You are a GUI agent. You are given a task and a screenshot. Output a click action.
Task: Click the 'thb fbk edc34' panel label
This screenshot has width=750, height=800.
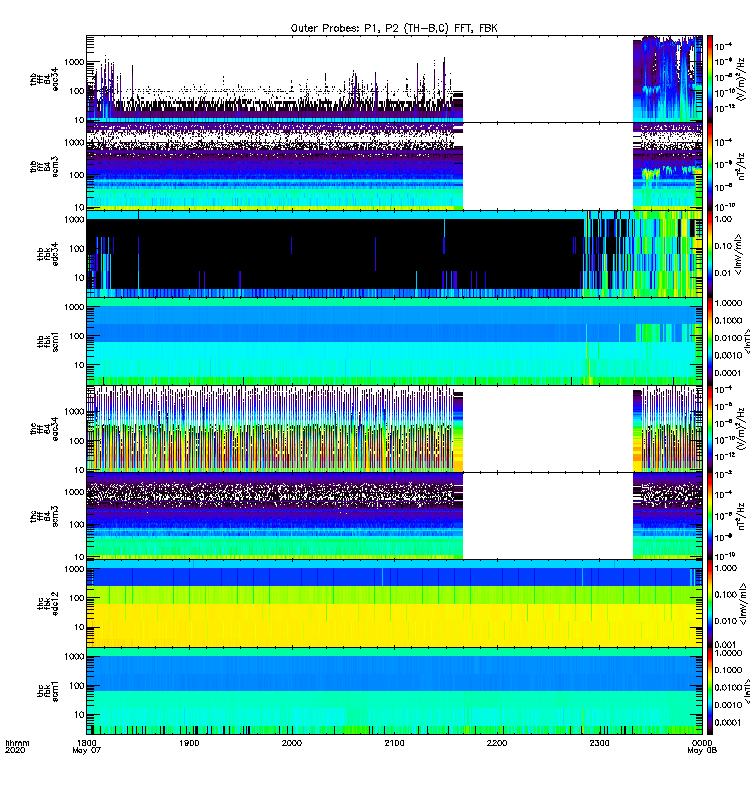[x=48, y=254]
